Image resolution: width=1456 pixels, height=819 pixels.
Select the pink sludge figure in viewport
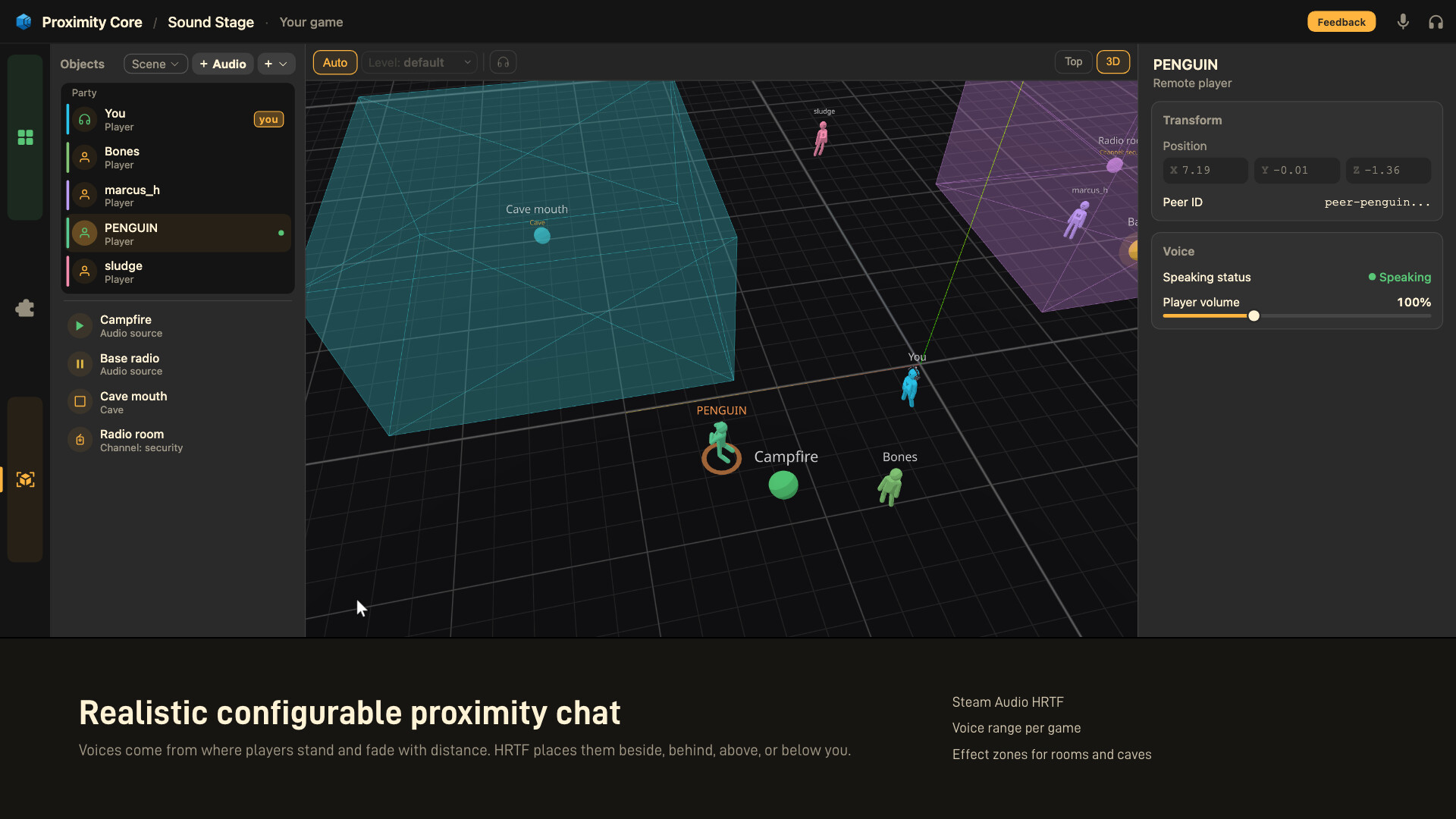click(x=821, y=138)
